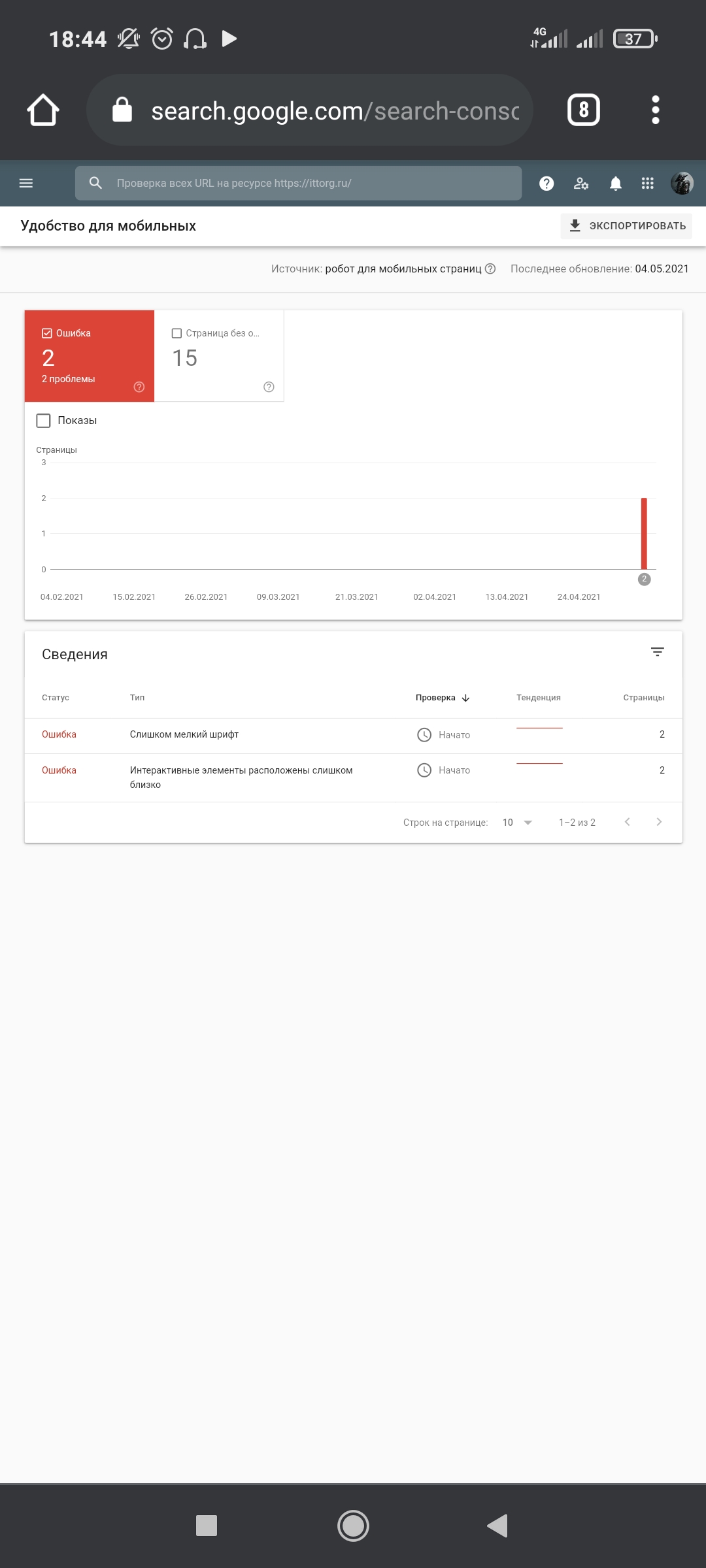Viewport: 706px width, 1568px height.
Task: Open the browser tab switcher showing 8
Action: (583, 110)
